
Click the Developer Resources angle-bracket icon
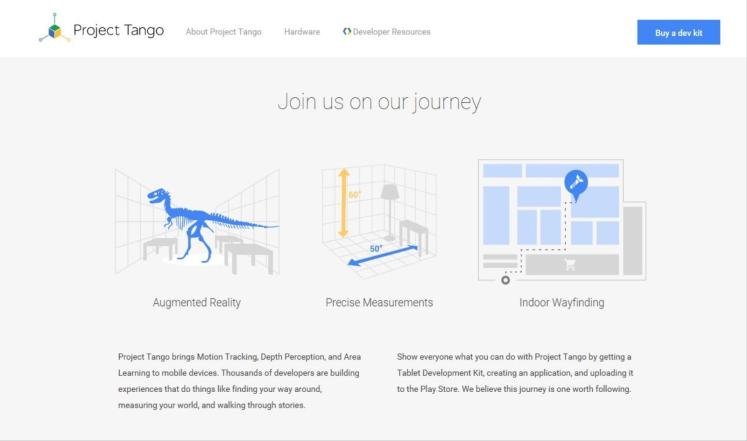tap(347, 32)
